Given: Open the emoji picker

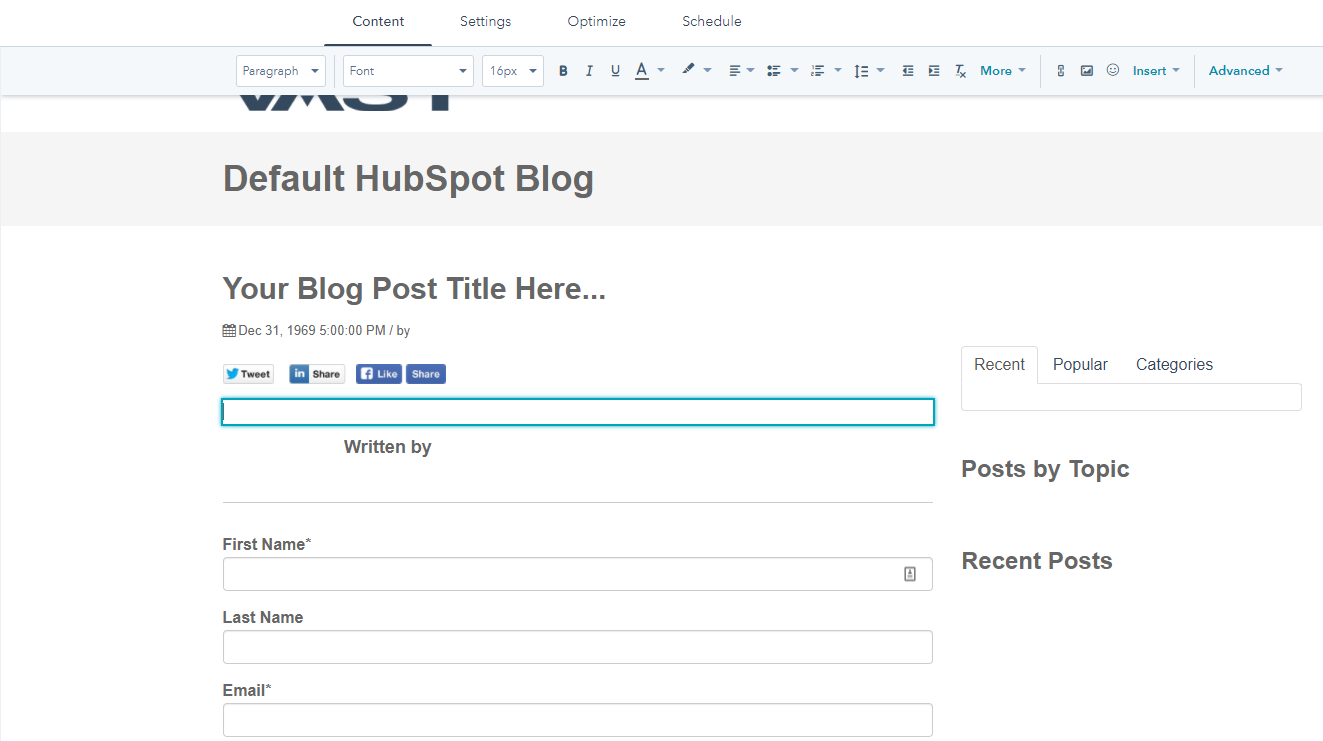Looking at the screenshot, I should click(x=1113, y=70).
